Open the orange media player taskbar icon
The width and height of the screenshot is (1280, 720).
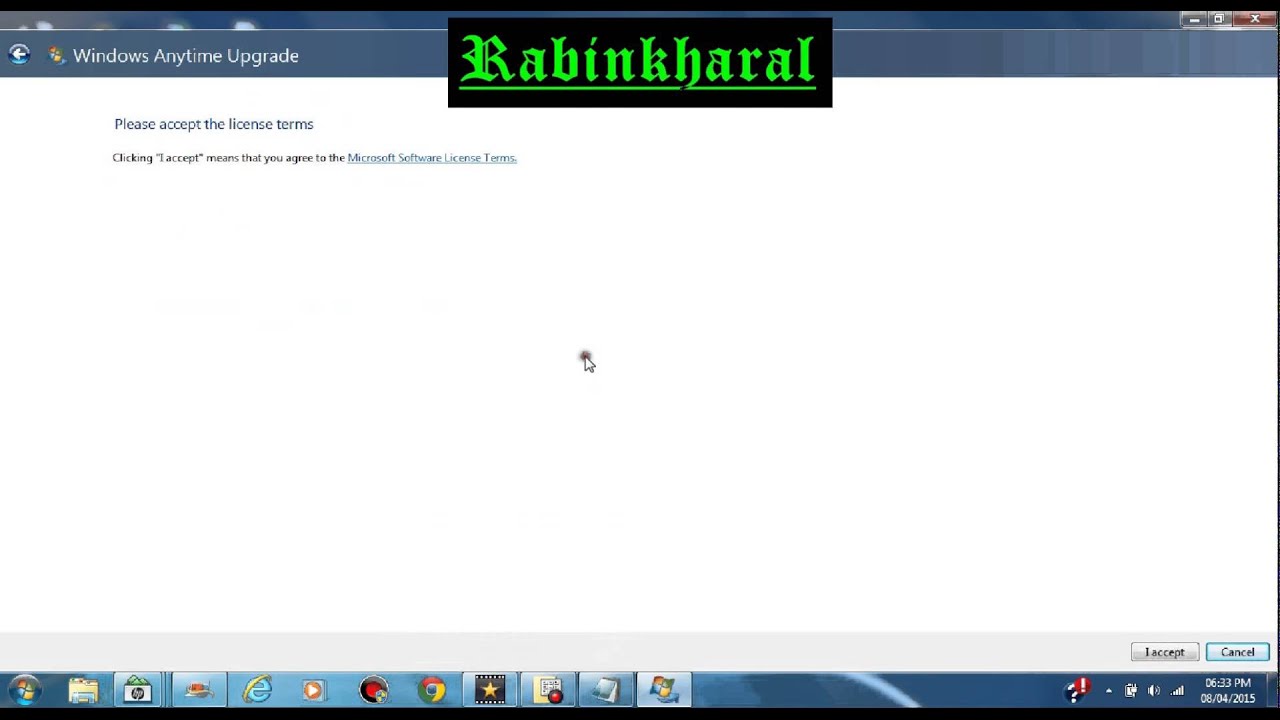pyautogui.click(x=313, y=690)
